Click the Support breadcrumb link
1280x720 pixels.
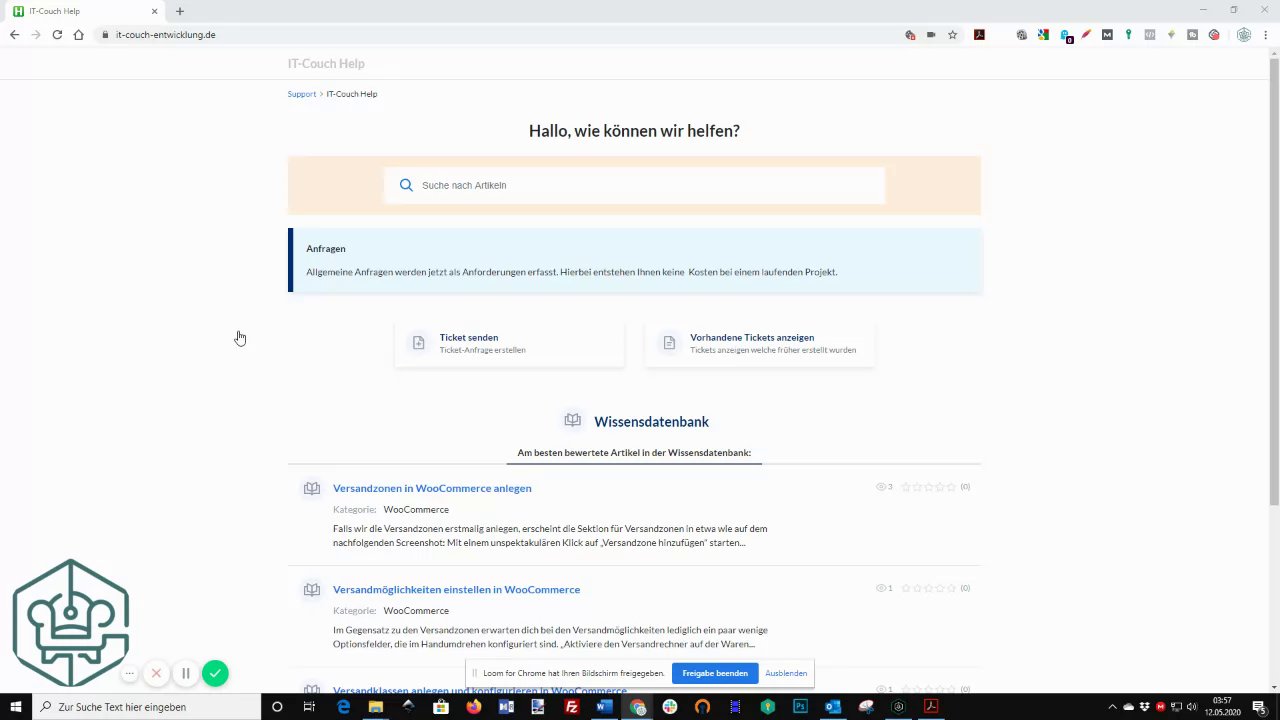coord(302,94)
